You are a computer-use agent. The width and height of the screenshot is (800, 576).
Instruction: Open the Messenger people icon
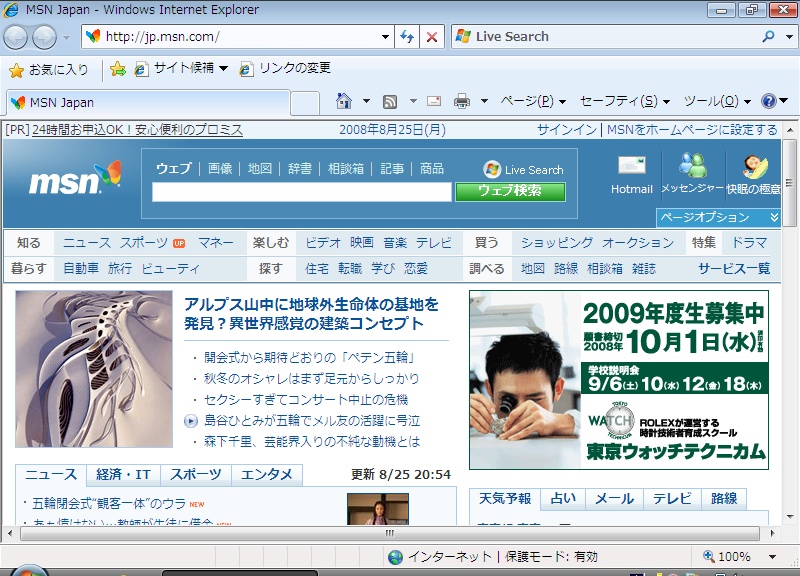[692, 165]
